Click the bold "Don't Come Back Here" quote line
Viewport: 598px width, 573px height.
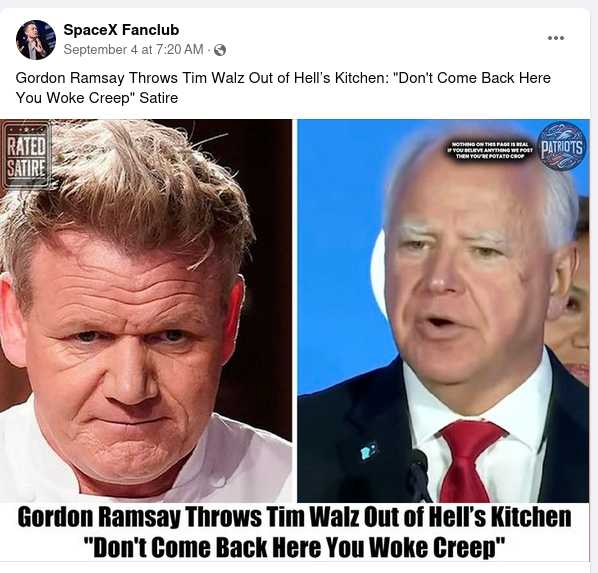(x=294, y=547)
